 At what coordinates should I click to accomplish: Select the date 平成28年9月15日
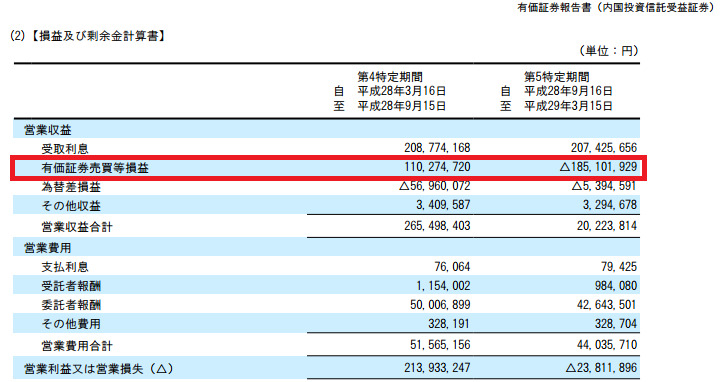[x=402, y=106]
